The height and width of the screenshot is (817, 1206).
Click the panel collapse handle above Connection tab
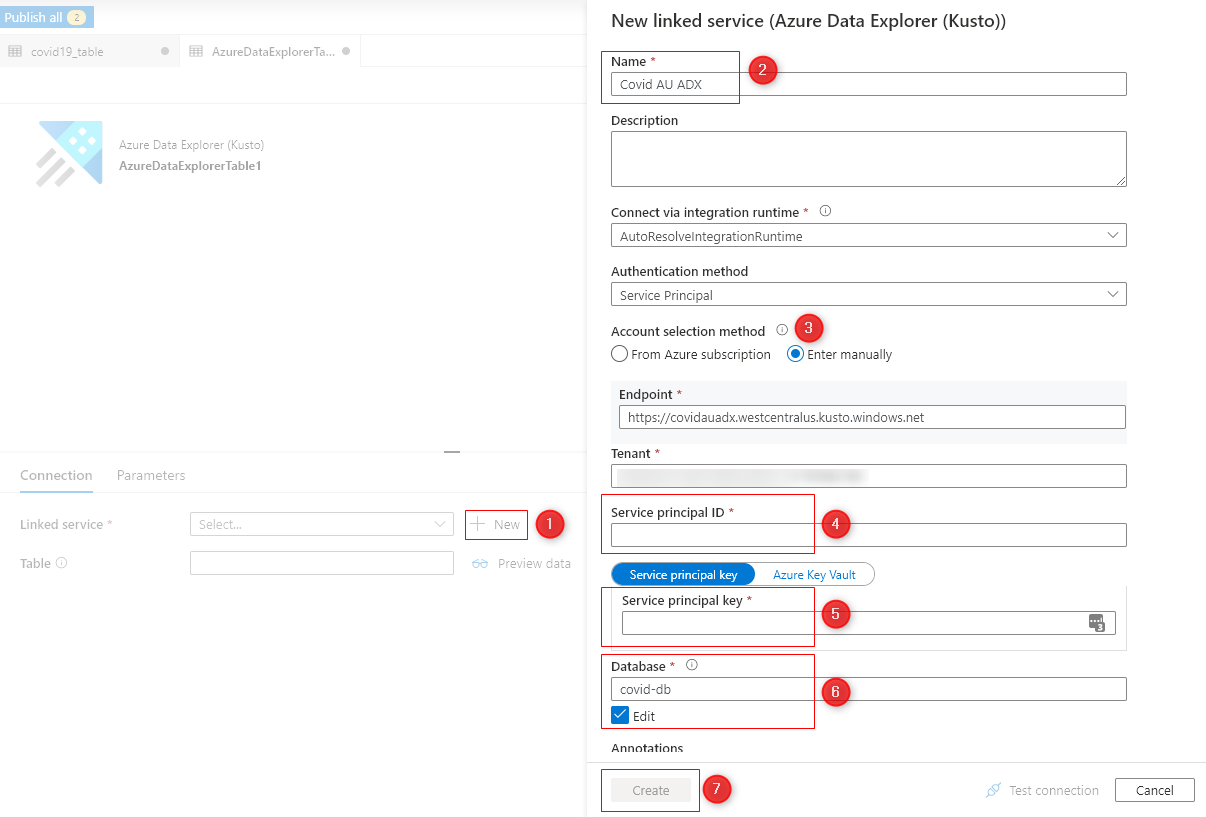(x=452, y=452)
